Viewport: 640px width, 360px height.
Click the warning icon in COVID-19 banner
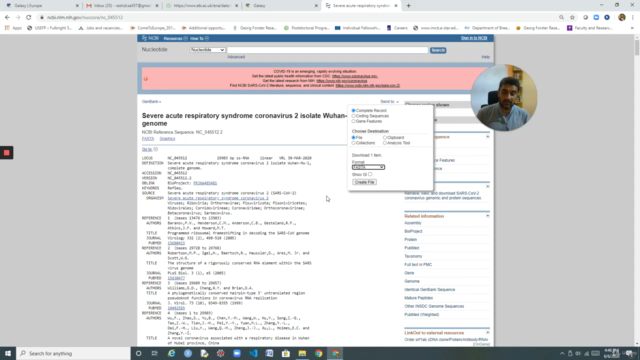pyautogui.click(x=146, y=79)
